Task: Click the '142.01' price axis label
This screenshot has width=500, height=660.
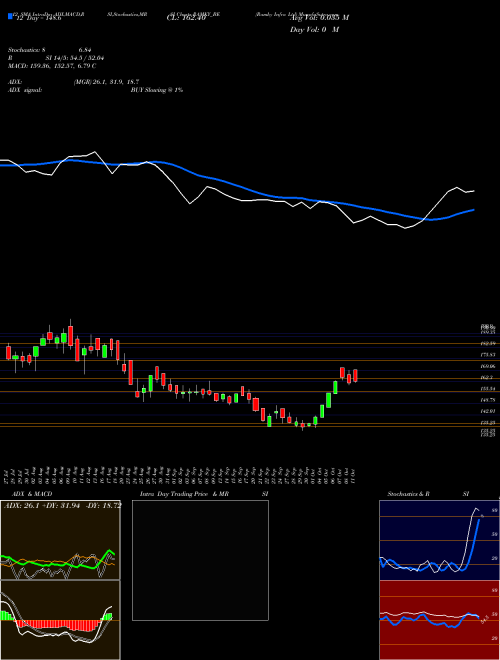Action: pyautogui.click(x=488, y=411)
